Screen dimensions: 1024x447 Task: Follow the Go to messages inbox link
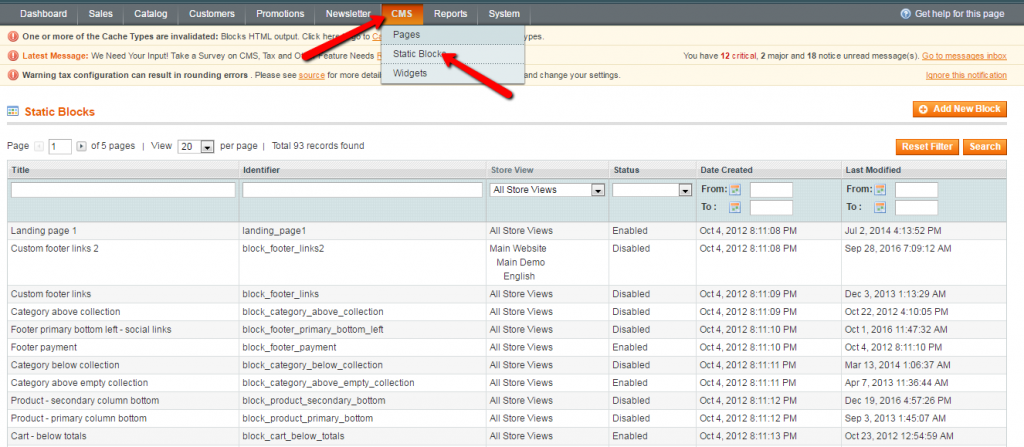pos(963,56)
